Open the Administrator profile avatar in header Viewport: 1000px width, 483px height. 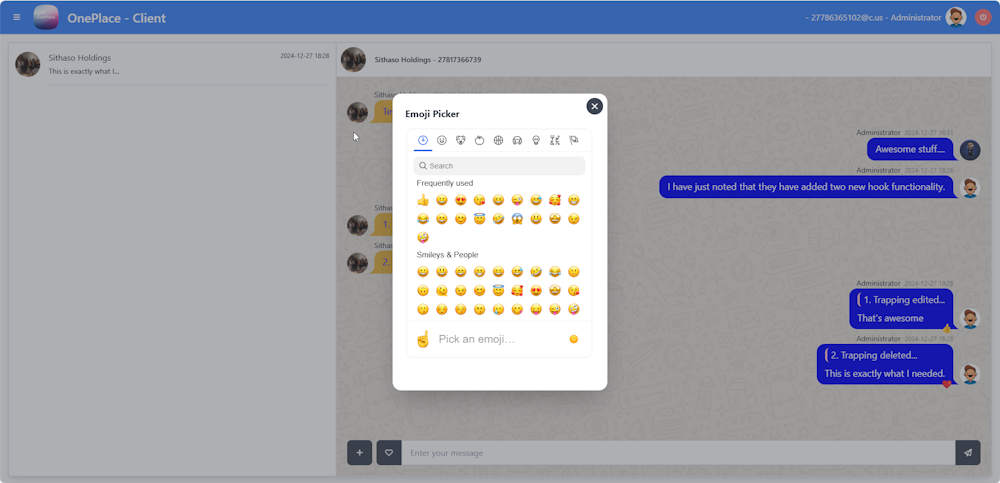point(955,17)
